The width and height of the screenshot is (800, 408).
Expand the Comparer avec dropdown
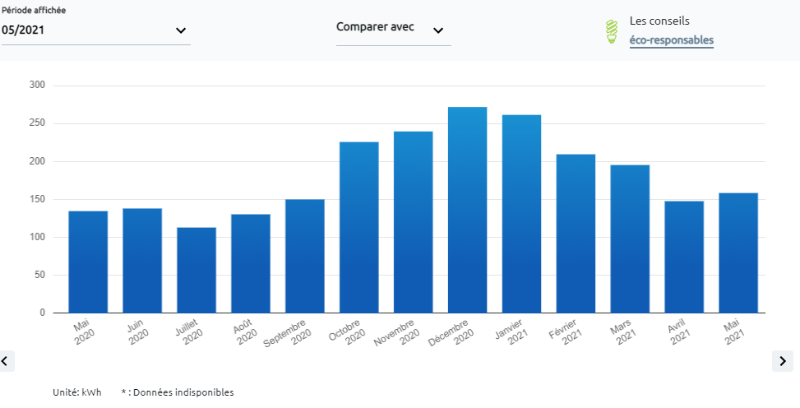click(x=392, y=29)
